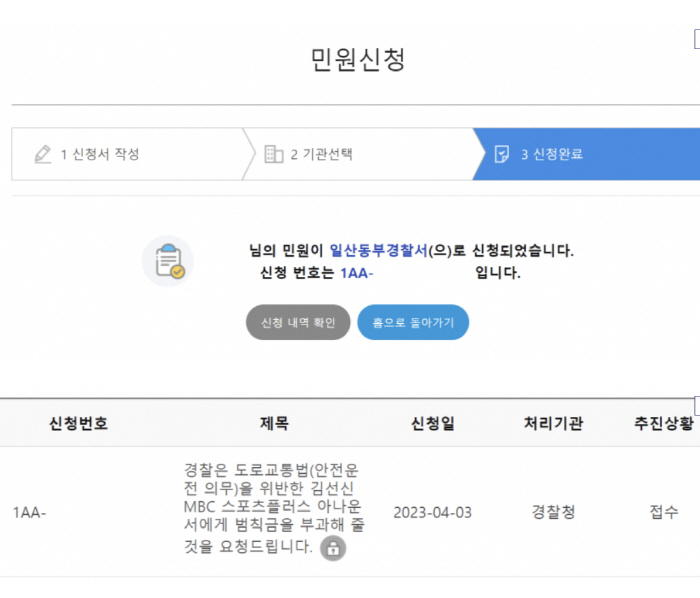700x598 pixels.
Task: Select the '3 신청완료' step
Action: click(x=586, y=154)
